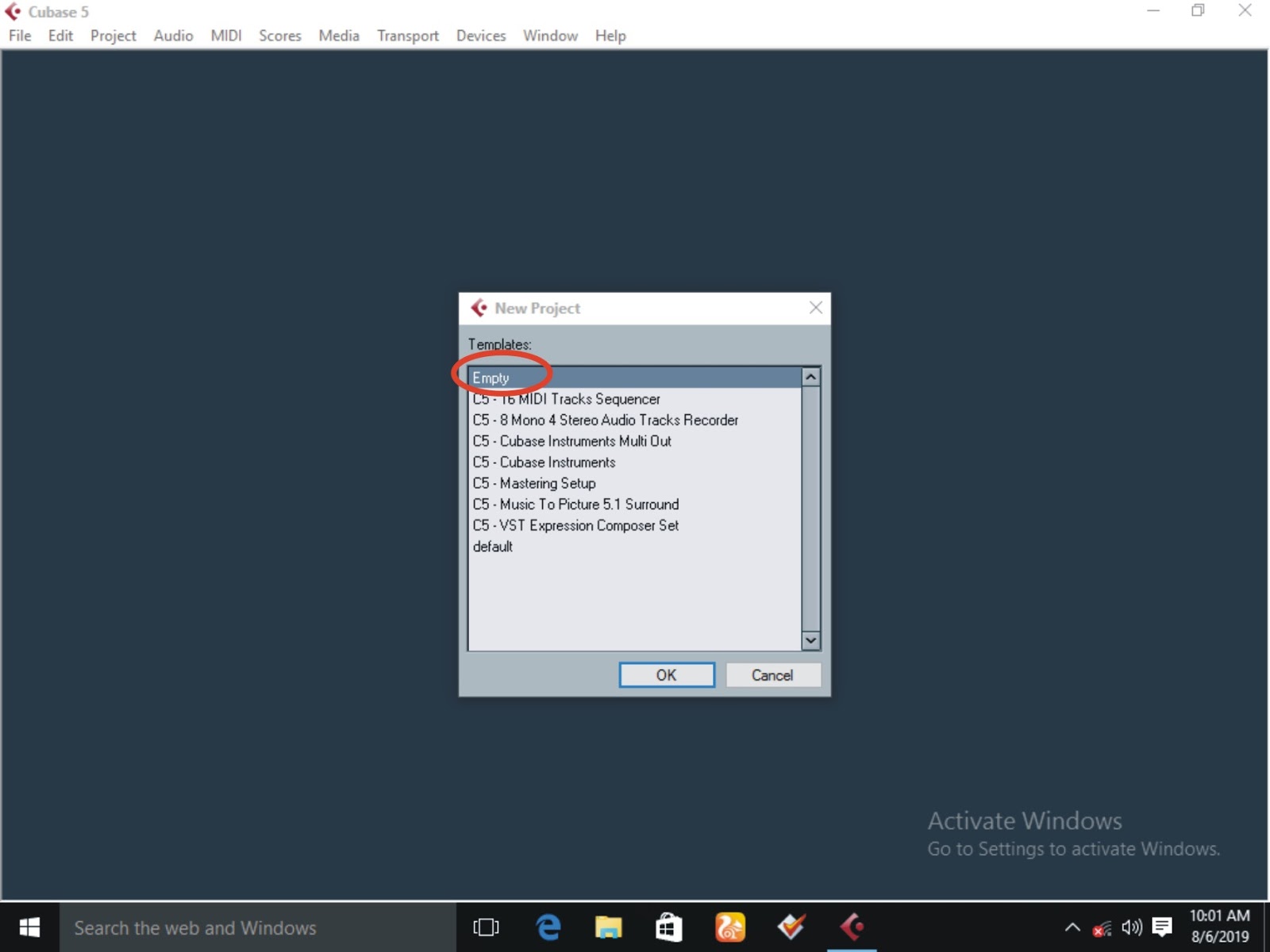Open the Devices menu
This screenshot has height=952, width=1270.
(481, 36)
